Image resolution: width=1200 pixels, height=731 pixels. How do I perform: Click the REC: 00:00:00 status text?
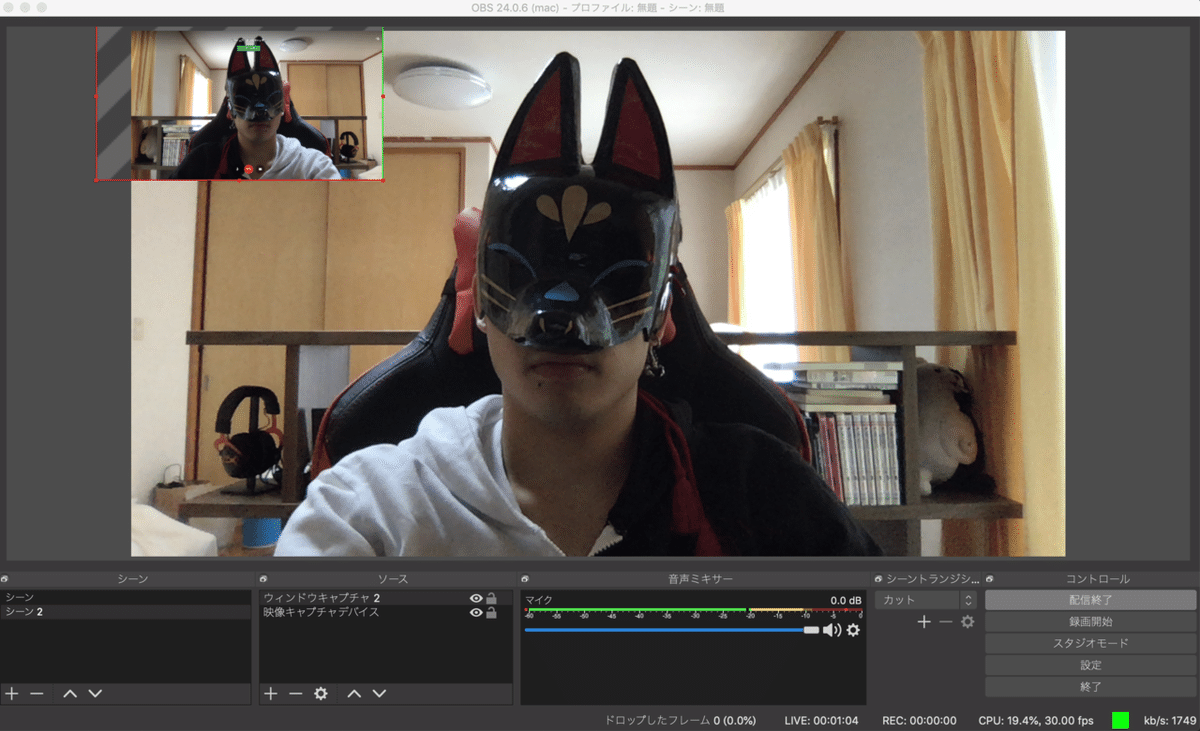(919, 720)
